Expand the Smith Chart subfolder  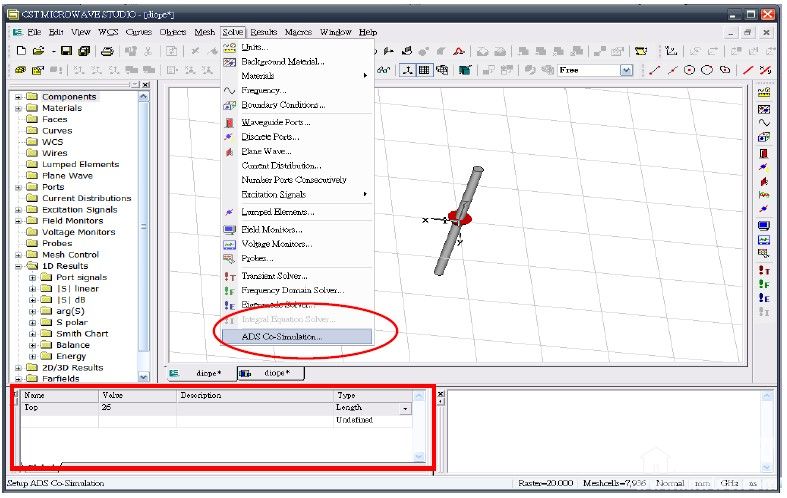click(32, 334)
